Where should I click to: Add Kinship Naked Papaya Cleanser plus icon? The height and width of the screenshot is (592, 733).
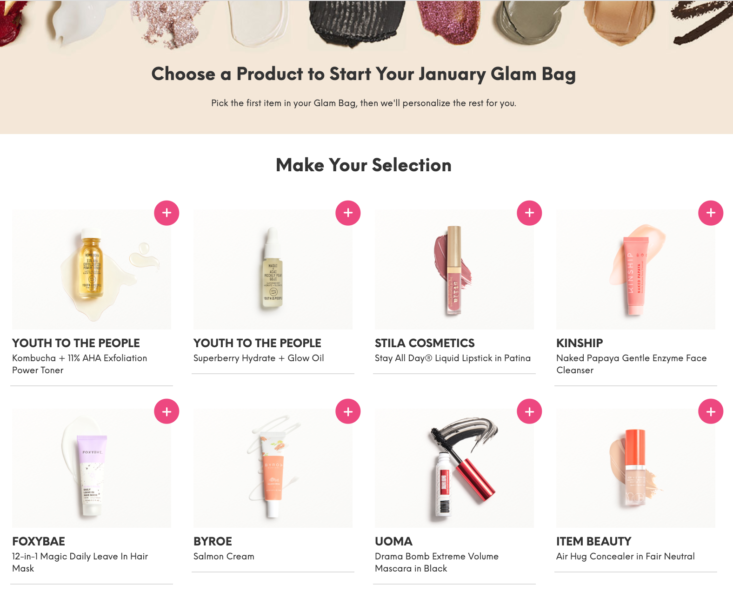point(711,213)
